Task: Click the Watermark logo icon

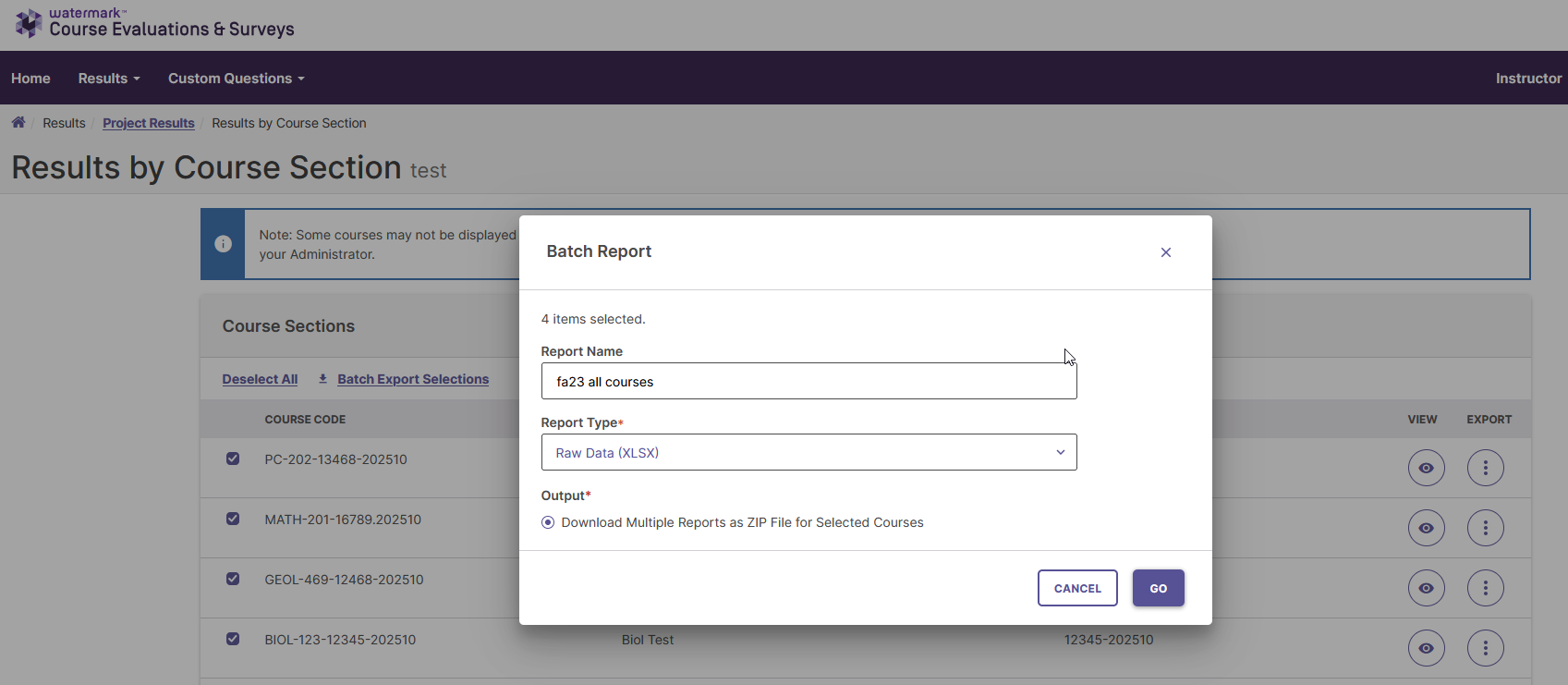Action: 29,23
